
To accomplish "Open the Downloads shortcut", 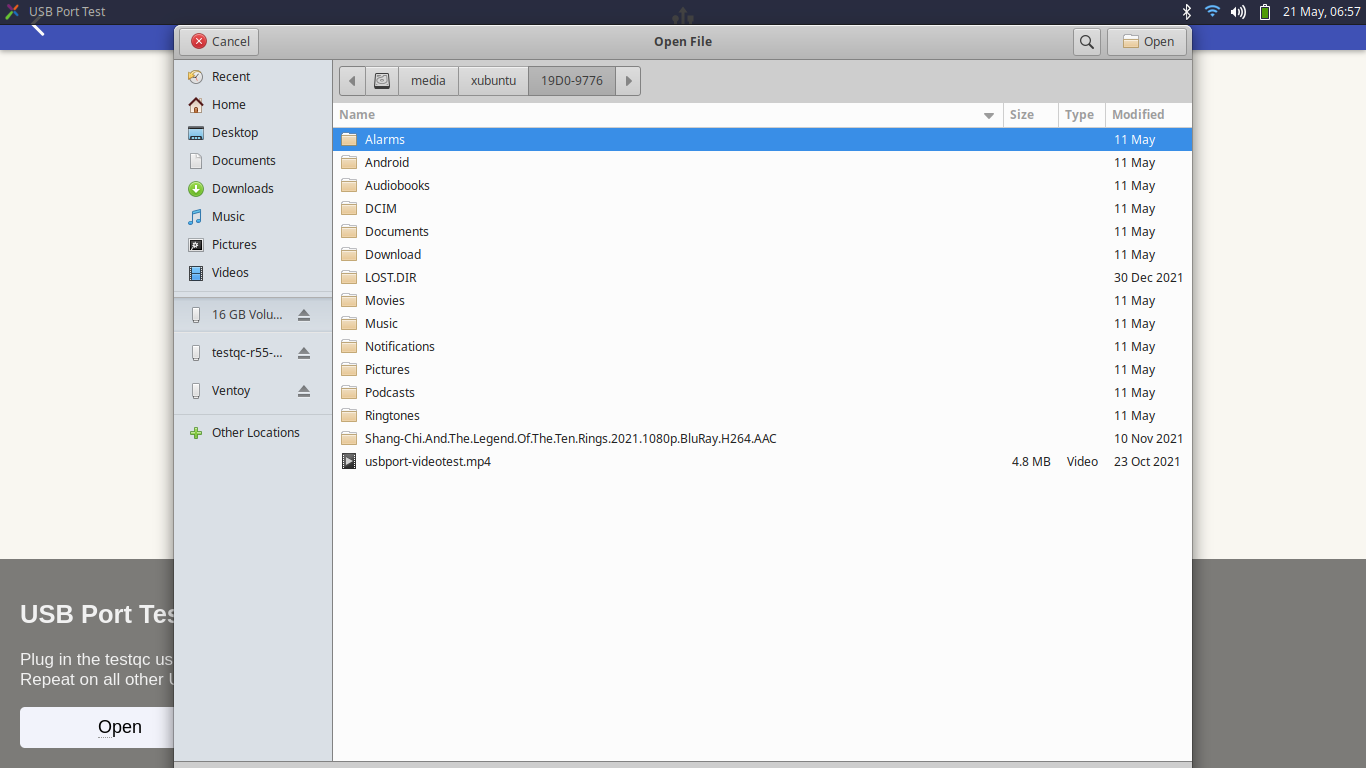I will click(x=241, y=188).
